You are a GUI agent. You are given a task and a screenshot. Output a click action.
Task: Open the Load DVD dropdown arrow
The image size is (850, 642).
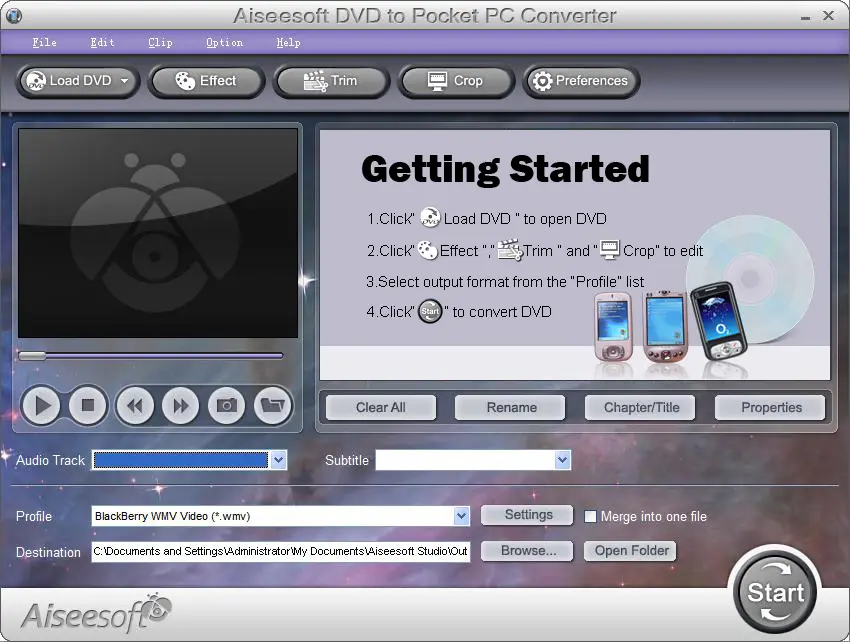125,81
